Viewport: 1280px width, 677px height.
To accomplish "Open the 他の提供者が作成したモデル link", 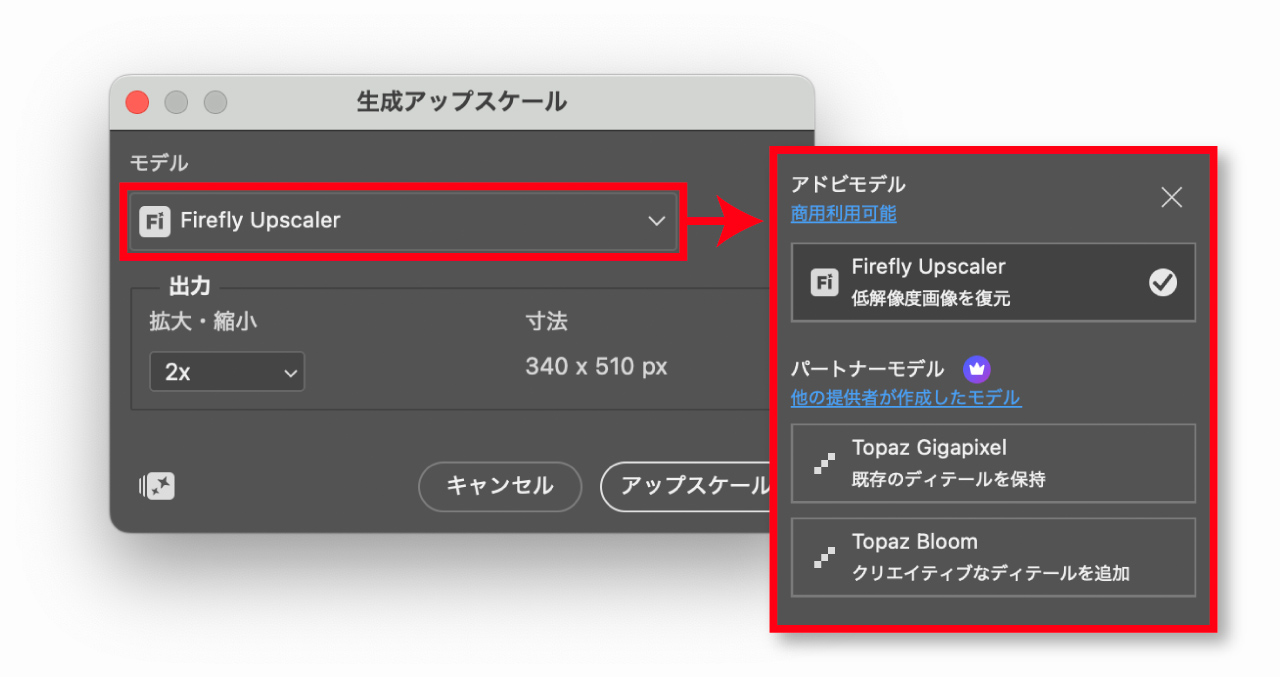I will [x=905, y=398].
